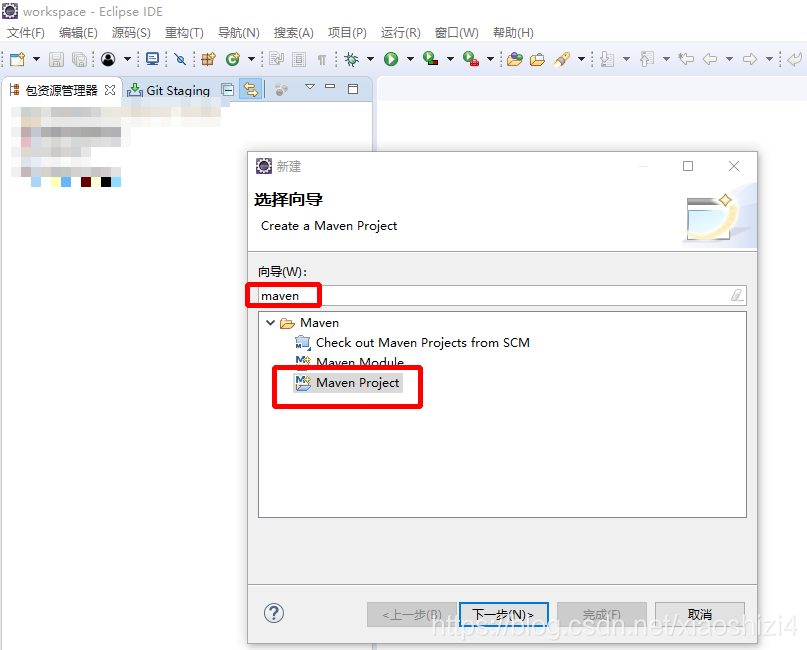Click the help question mark in dialog
This screenshot has width=807, height=650.
point(274,613)
